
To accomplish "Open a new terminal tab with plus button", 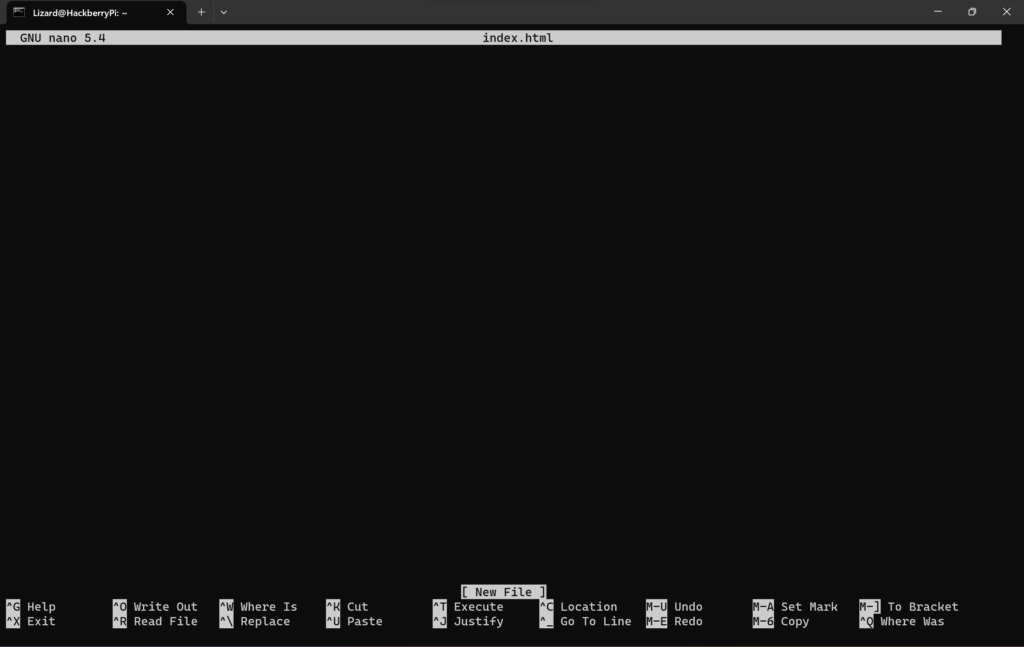I will coord(201,12).
